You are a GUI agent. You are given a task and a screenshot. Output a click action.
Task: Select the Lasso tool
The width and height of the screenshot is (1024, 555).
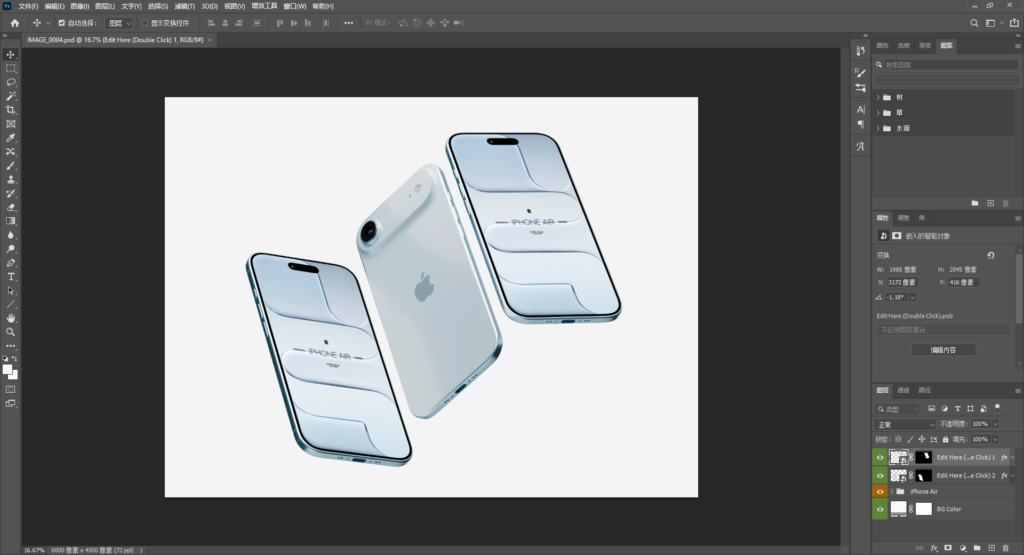[10, 82]
